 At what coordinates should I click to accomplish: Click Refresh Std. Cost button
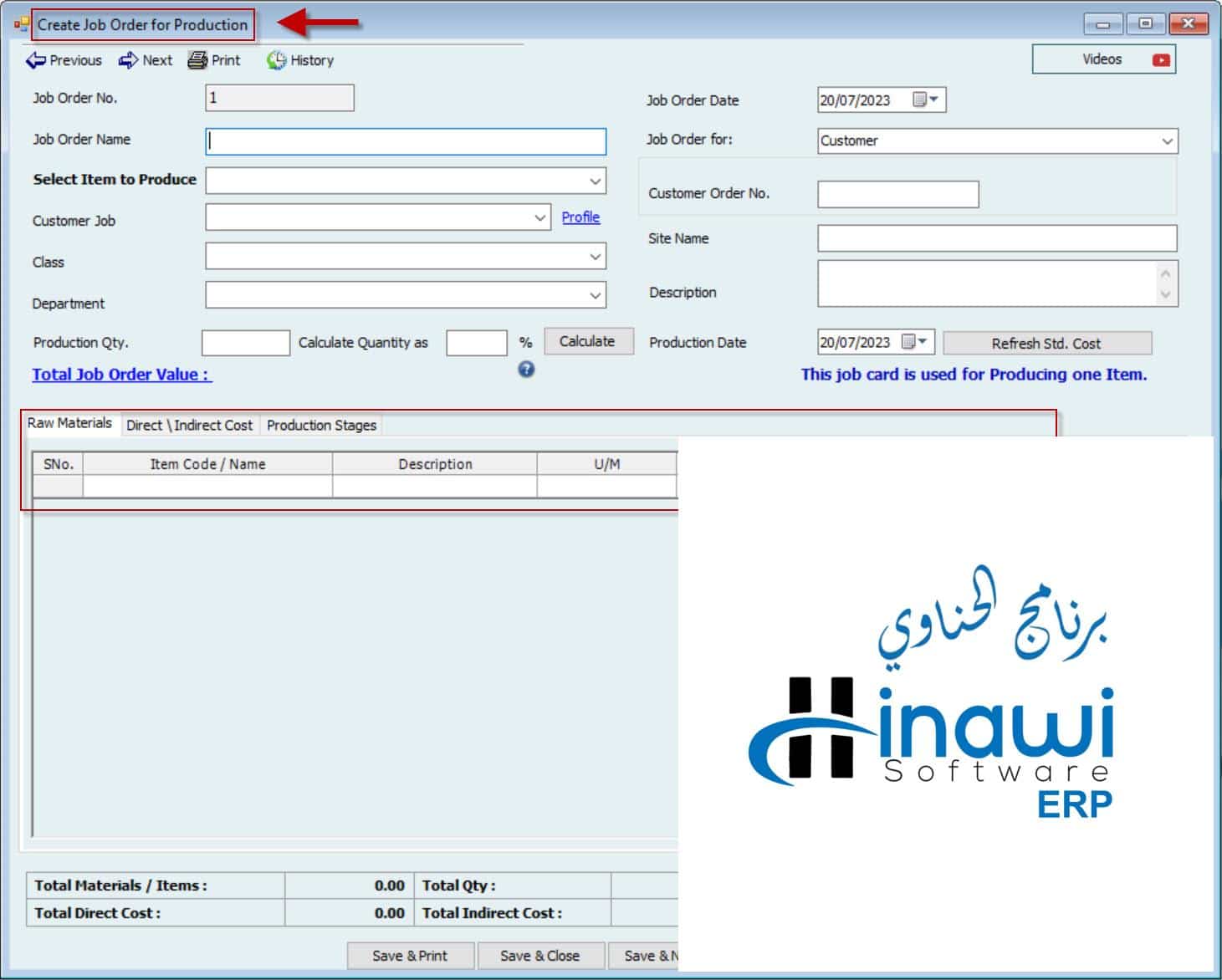click(1046, 344)
